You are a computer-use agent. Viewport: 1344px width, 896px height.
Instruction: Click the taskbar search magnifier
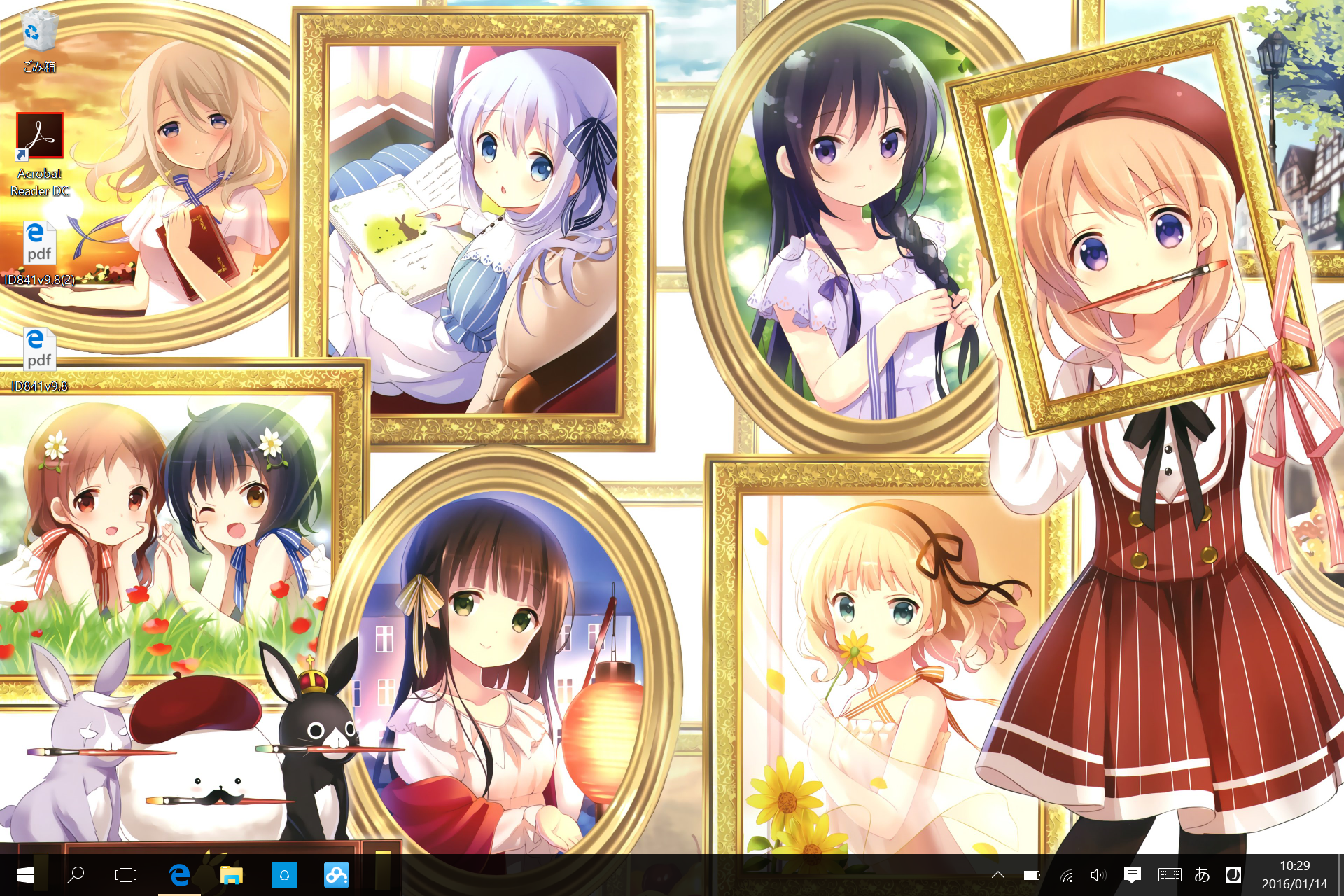76,875
